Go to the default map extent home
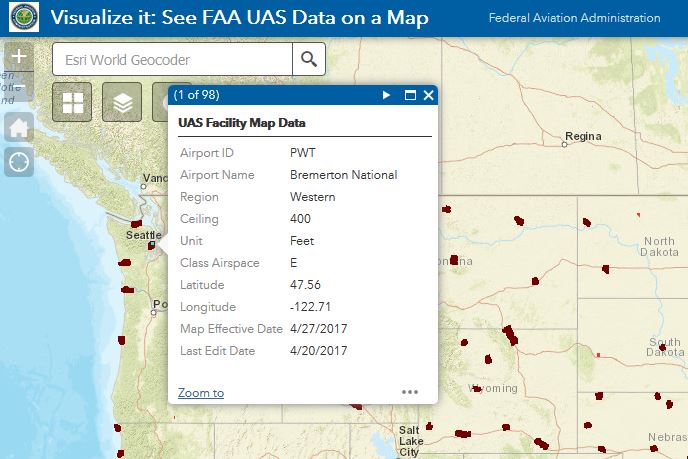Screen dimensions: 688x459 pos(19,126)
